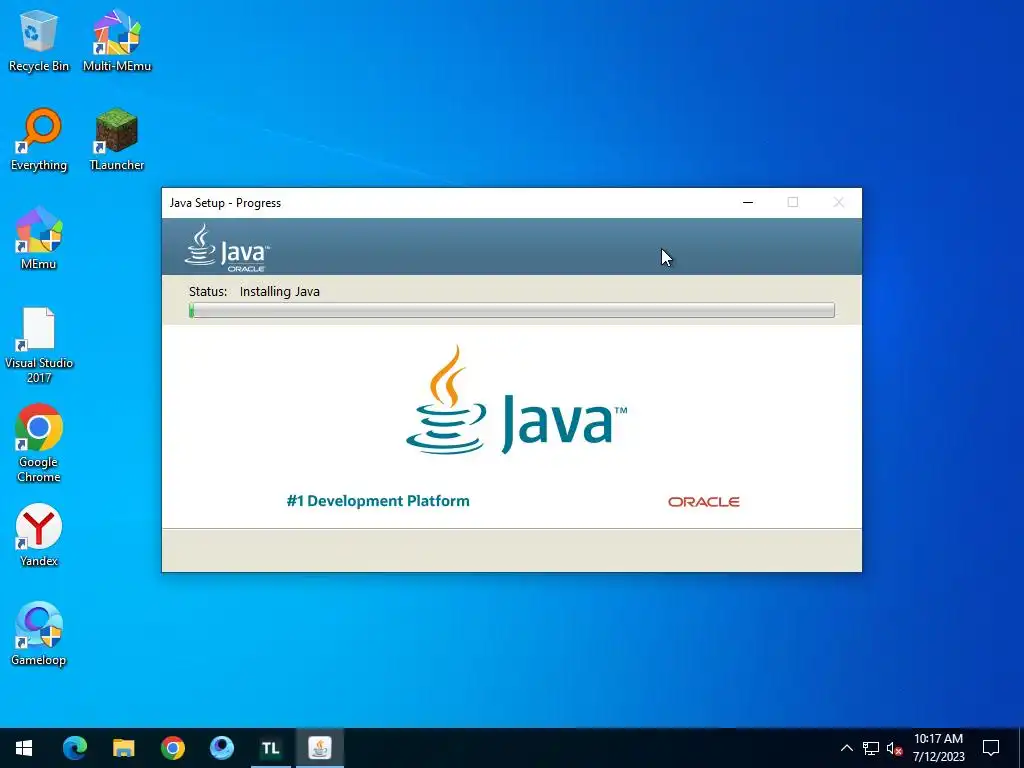
Task: Select the Gameloop desktop shortcut
Action: coord(39,634)
